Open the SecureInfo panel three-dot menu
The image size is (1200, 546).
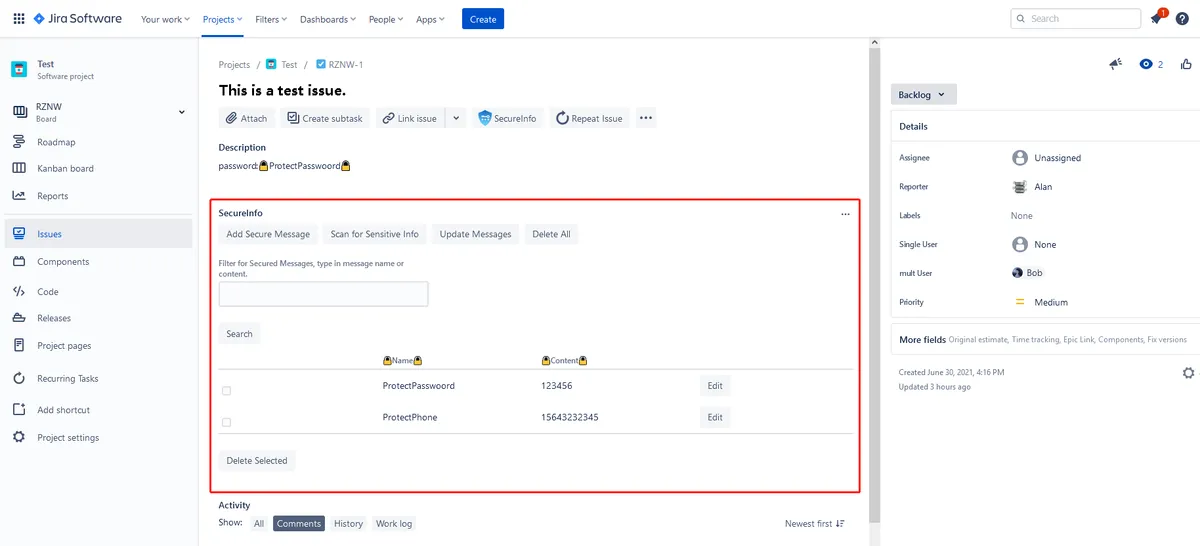(845, 214)
